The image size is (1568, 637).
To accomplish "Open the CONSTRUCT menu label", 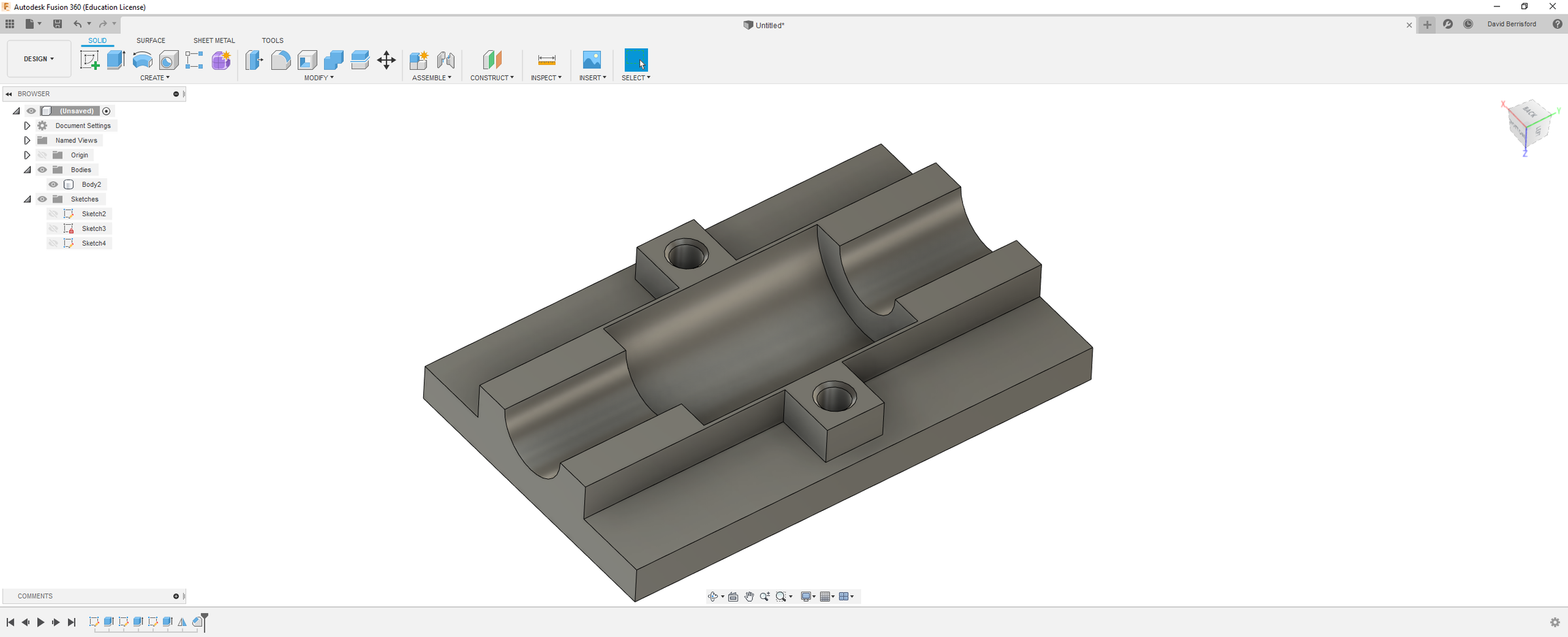I will coord(492,78).
